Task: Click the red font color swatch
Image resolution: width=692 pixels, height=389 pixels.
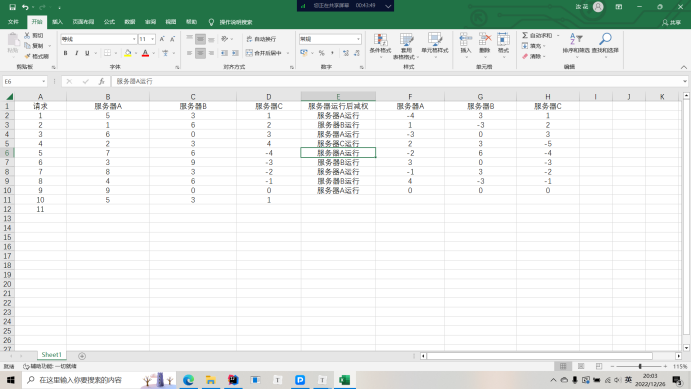Action: 145,53
